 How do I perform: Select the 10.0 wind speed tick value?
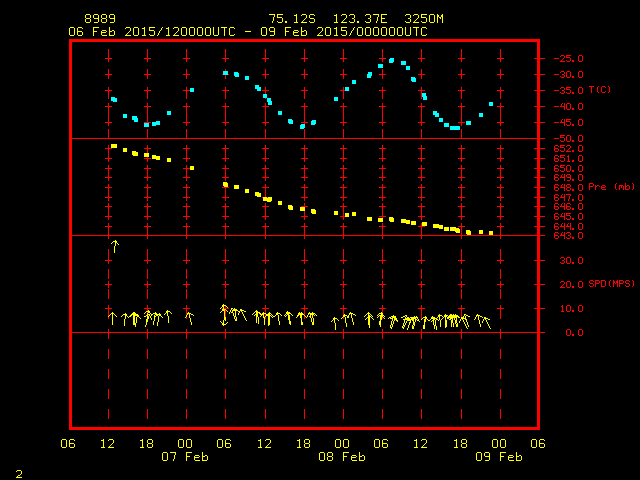pyautogui.click(x=571, y=309)
